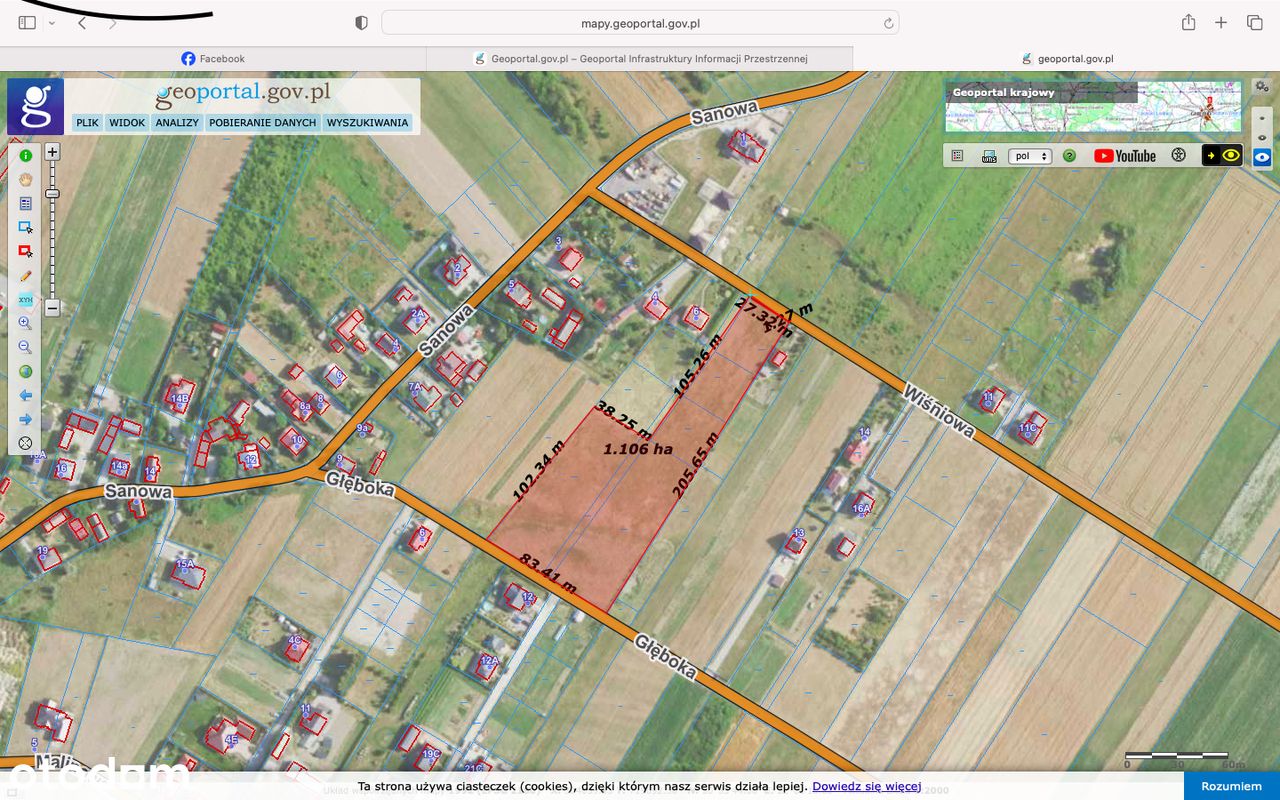Image resolution: width=1280 pixels, height=800 pixels.
Task: Click the accessibility figure icon
Action: point(1179,156)
